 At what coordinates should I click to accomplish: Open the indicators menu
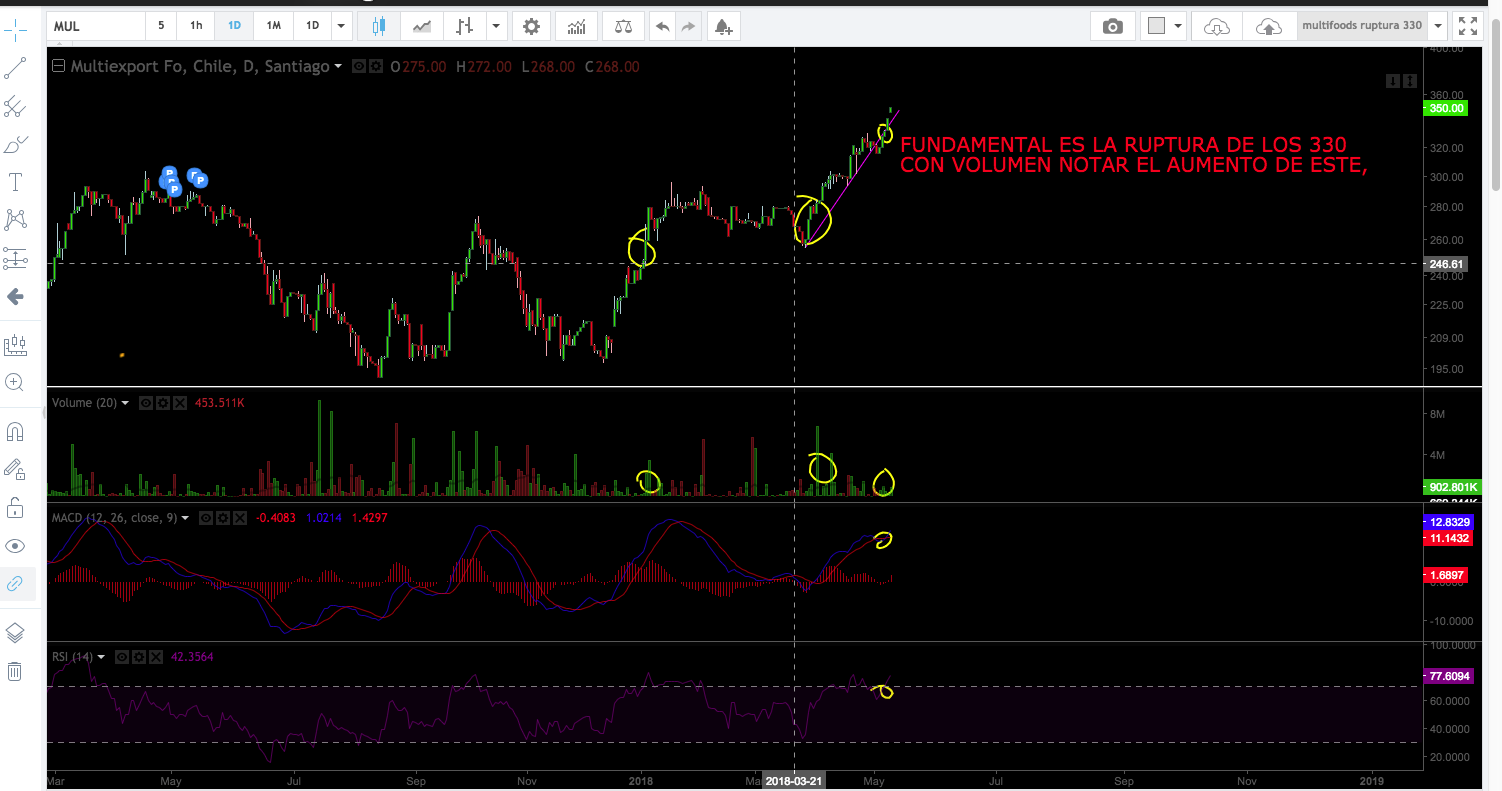577,26
